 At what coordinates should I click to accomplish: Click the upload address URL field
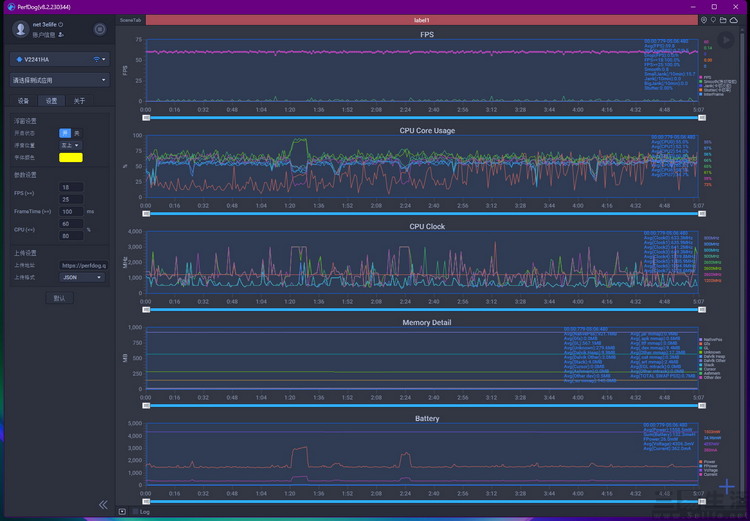point(84,265)
